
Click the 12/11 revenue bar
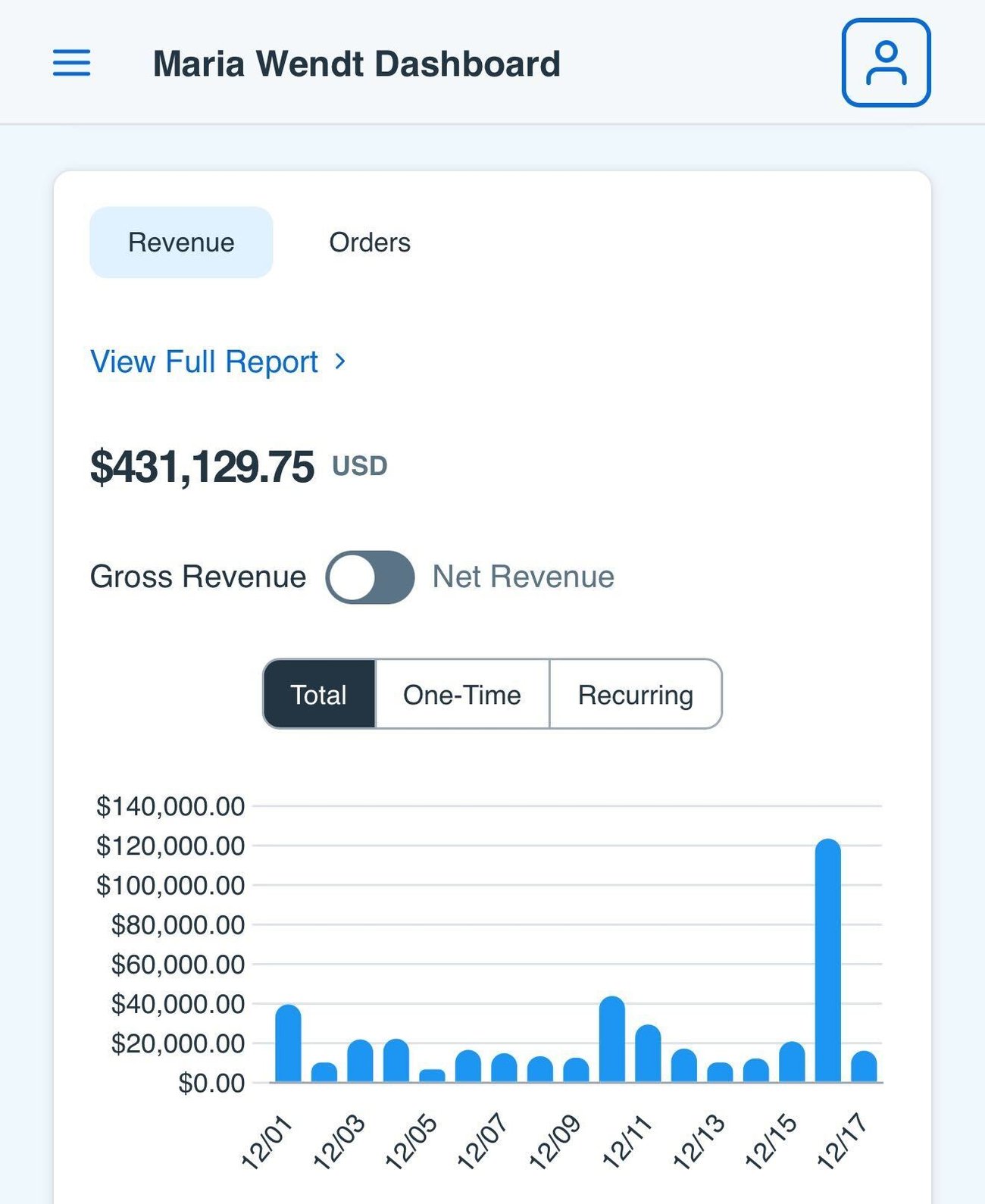(x=648, y=1055)
